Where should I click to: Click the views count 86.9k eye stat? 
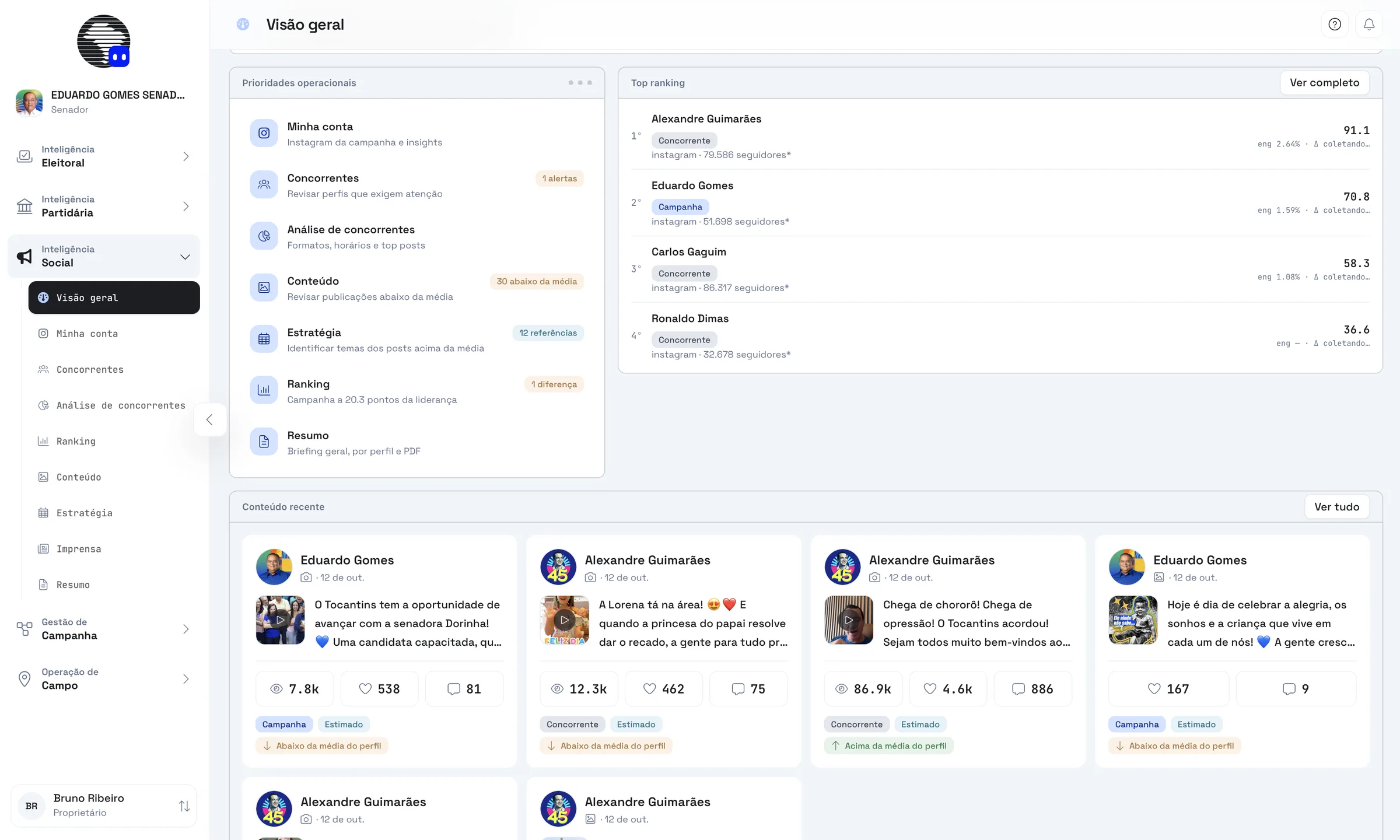pyautogui.click(x=863, y=689)
